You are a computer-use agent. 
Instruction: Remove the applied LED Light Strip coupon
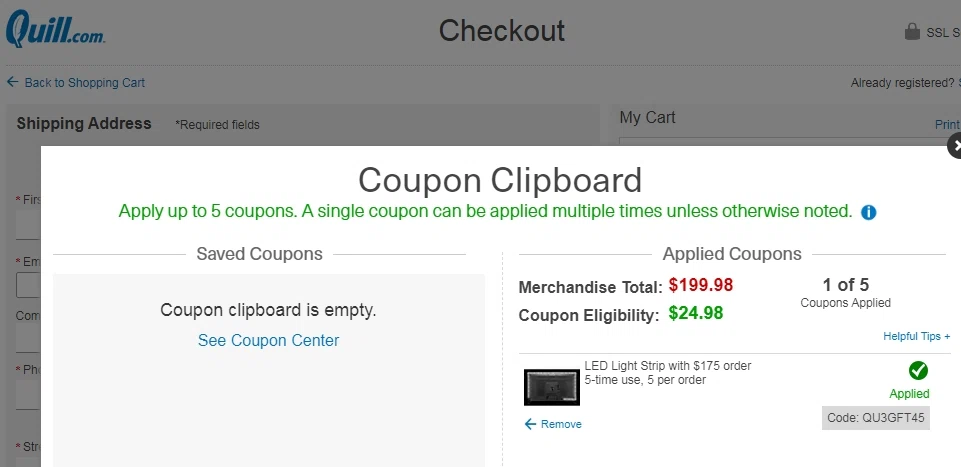click(553, 424)
